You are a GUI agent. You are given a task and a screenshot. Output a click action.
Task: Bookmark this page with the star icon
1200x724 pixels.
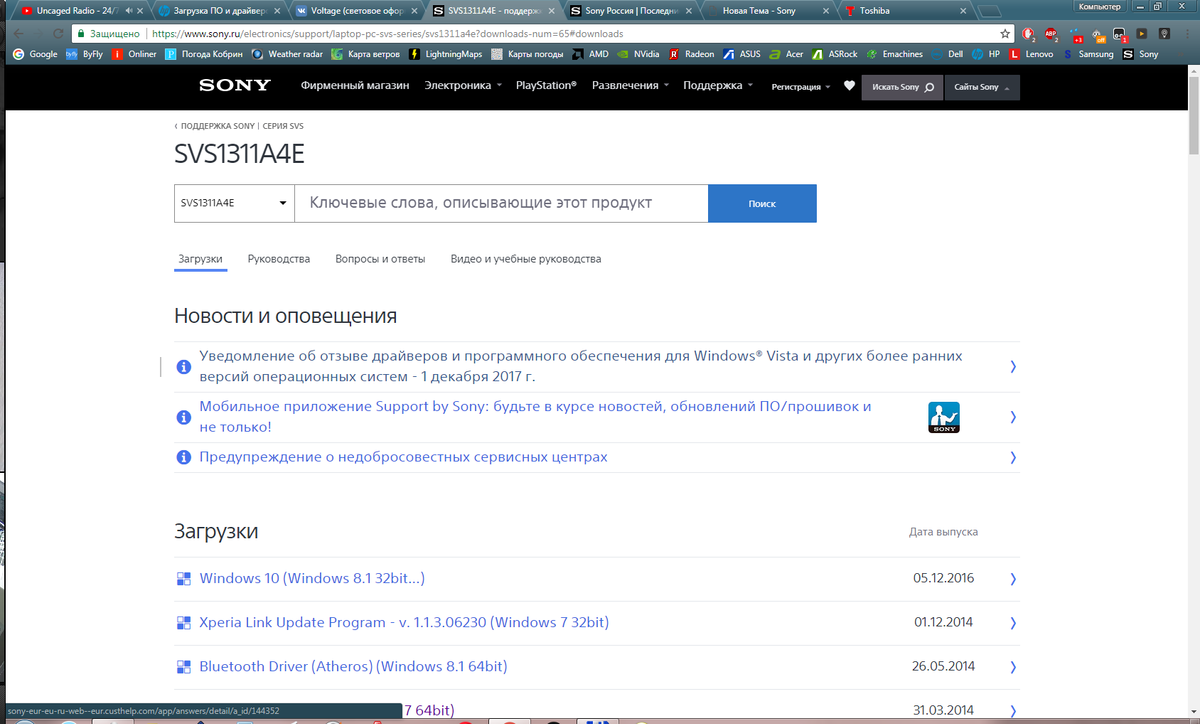(1005, 33)
